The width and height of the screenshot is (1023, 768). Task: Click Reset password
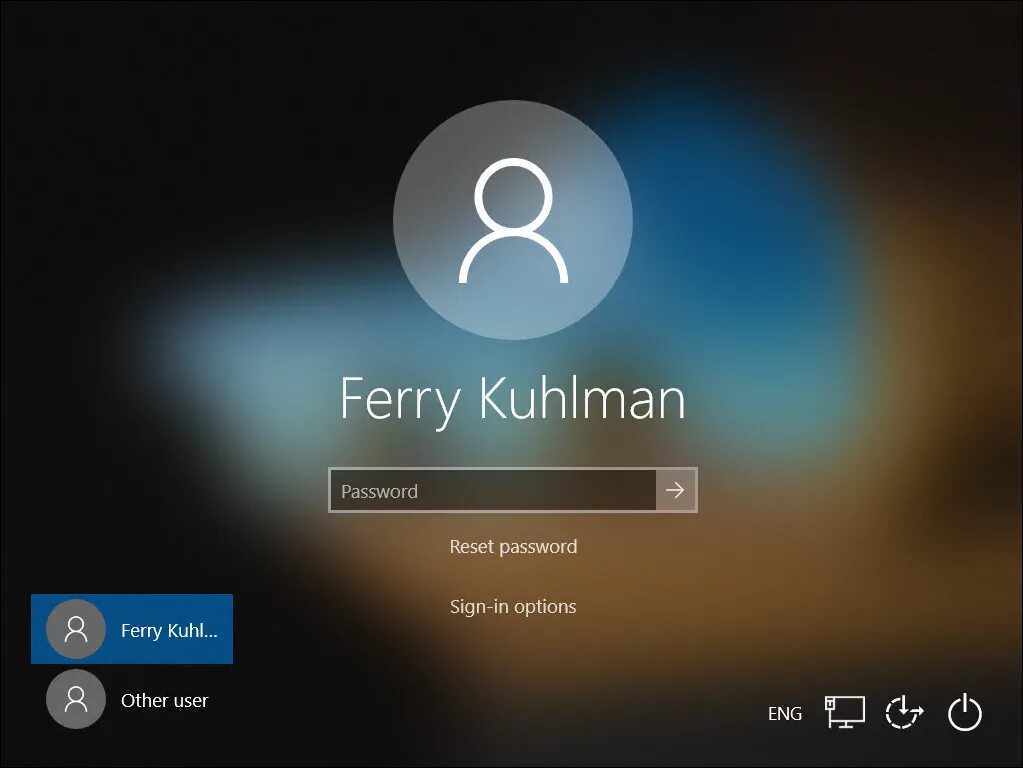(513, 546)
